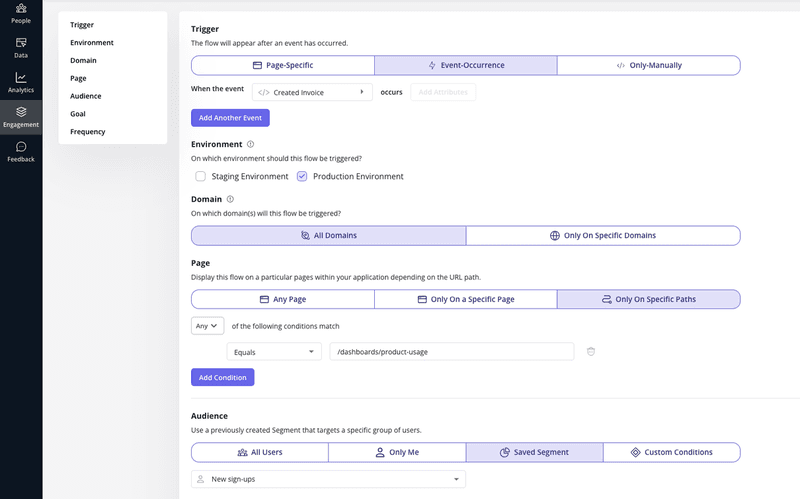Delete the /dashboards/product-usage path condition
The image size is (800, 499).
(x=591, y=352)
